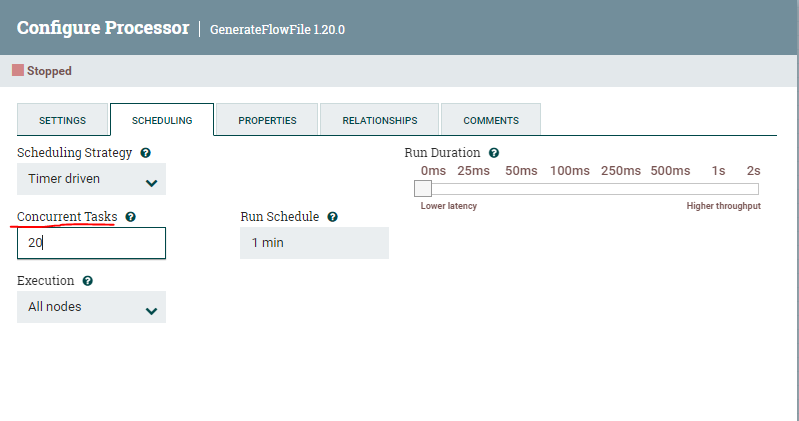The height and width of the screenshot is (421, 799).
Task: Click the Configure Processor title
Action: click(x=103, y=28)
